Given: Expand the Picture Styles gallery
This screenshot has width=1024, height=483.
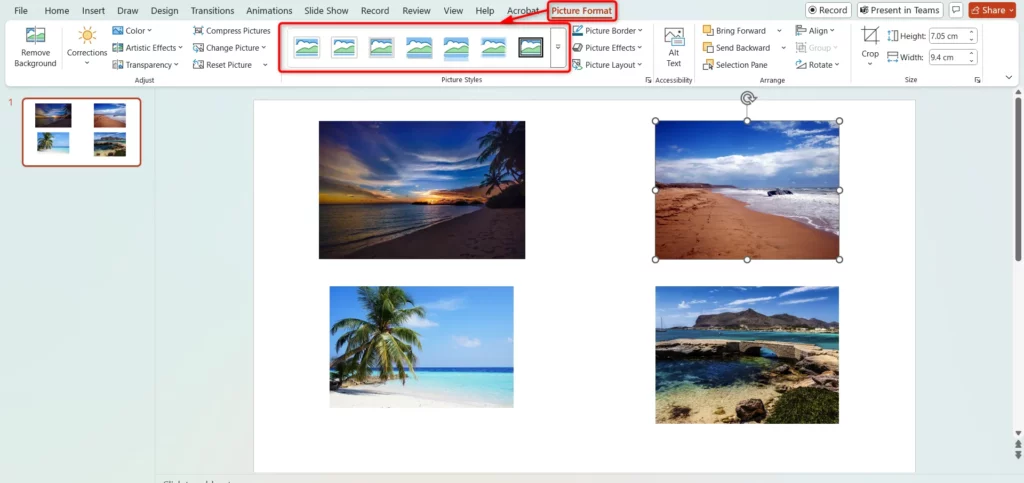Looking at the screenshot, I should [557, 47].
